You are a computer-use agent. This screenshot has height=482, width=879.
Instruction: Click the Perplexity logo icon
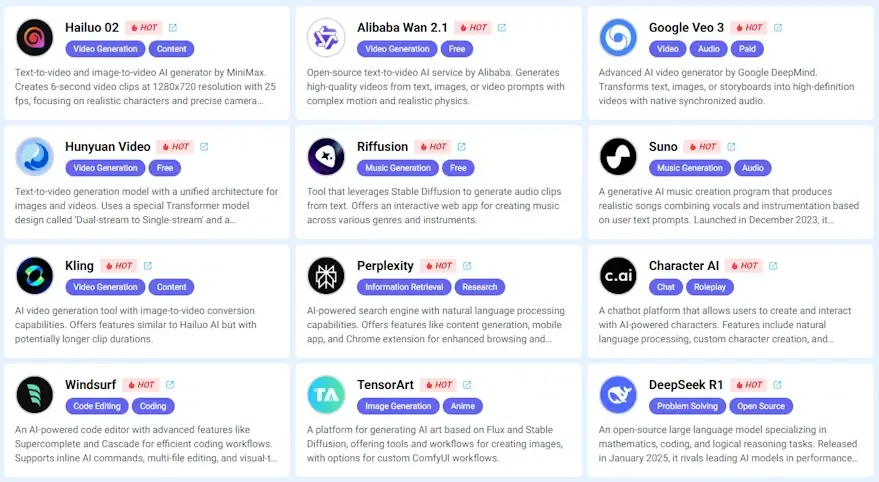click(326, 276)
